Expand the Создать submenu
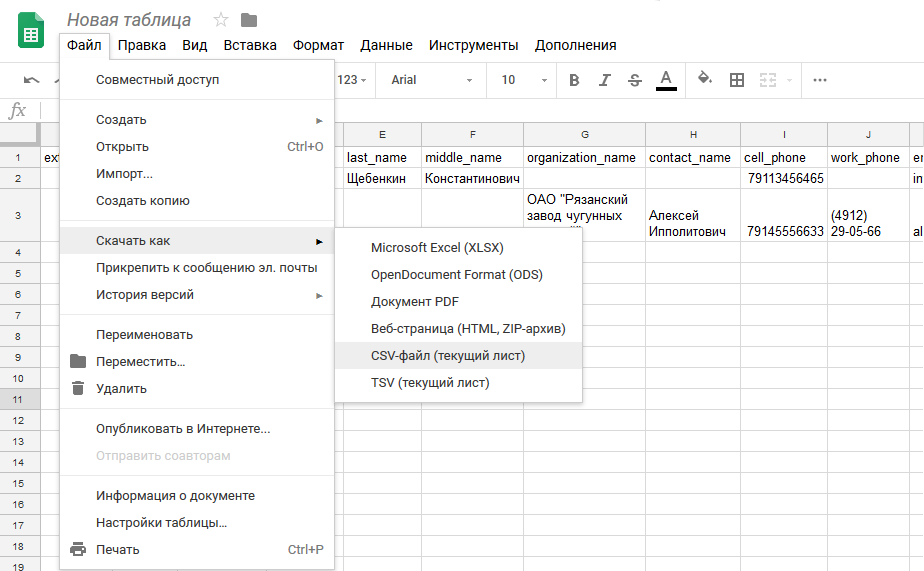 coord(197,120)
